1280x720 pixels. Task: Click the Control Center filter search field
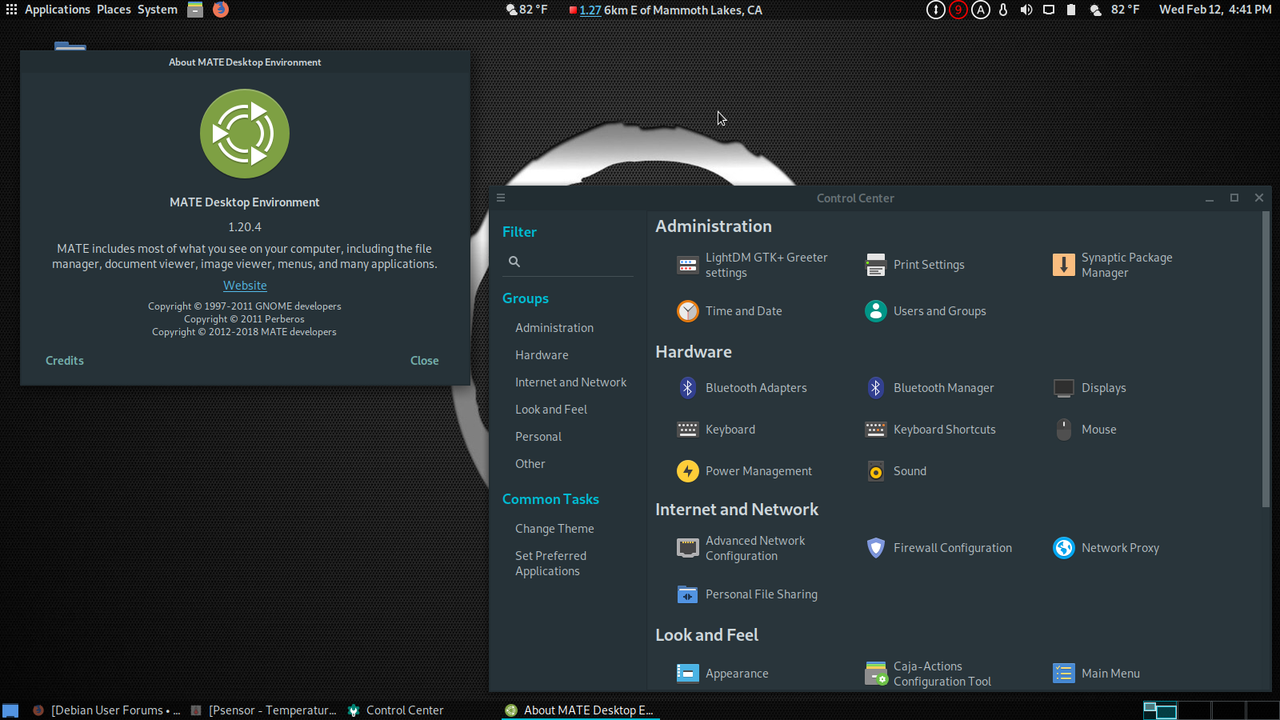[568, 262]
